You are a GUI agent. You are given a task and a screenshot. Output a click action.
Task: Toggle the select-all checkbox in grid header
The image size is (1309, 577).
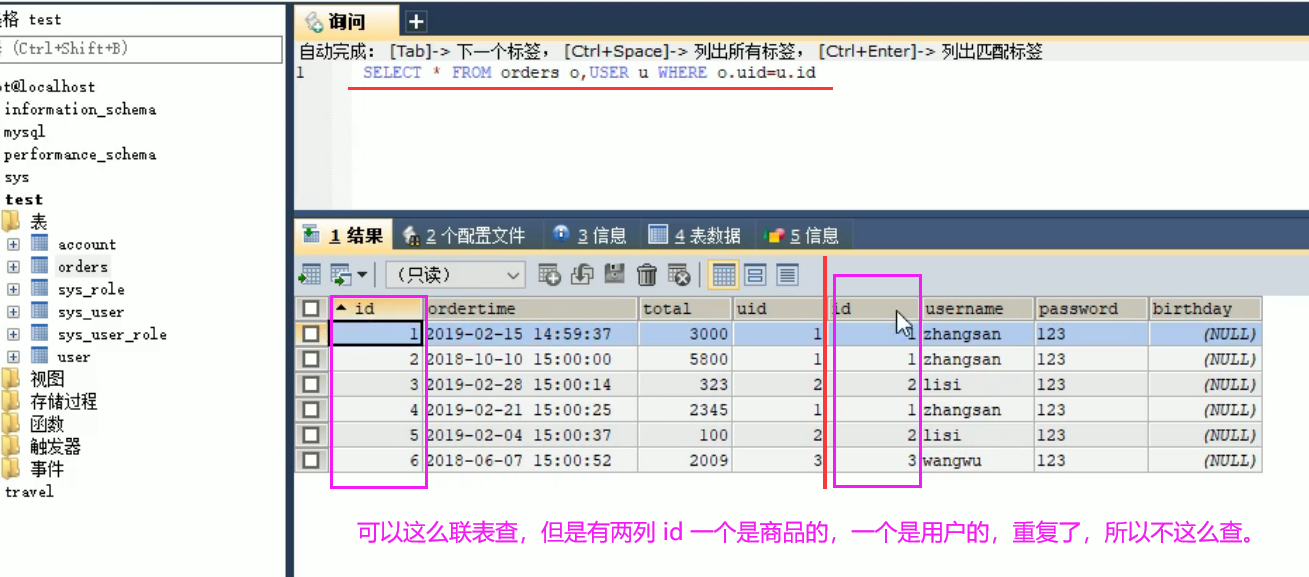tap(312, 308)
